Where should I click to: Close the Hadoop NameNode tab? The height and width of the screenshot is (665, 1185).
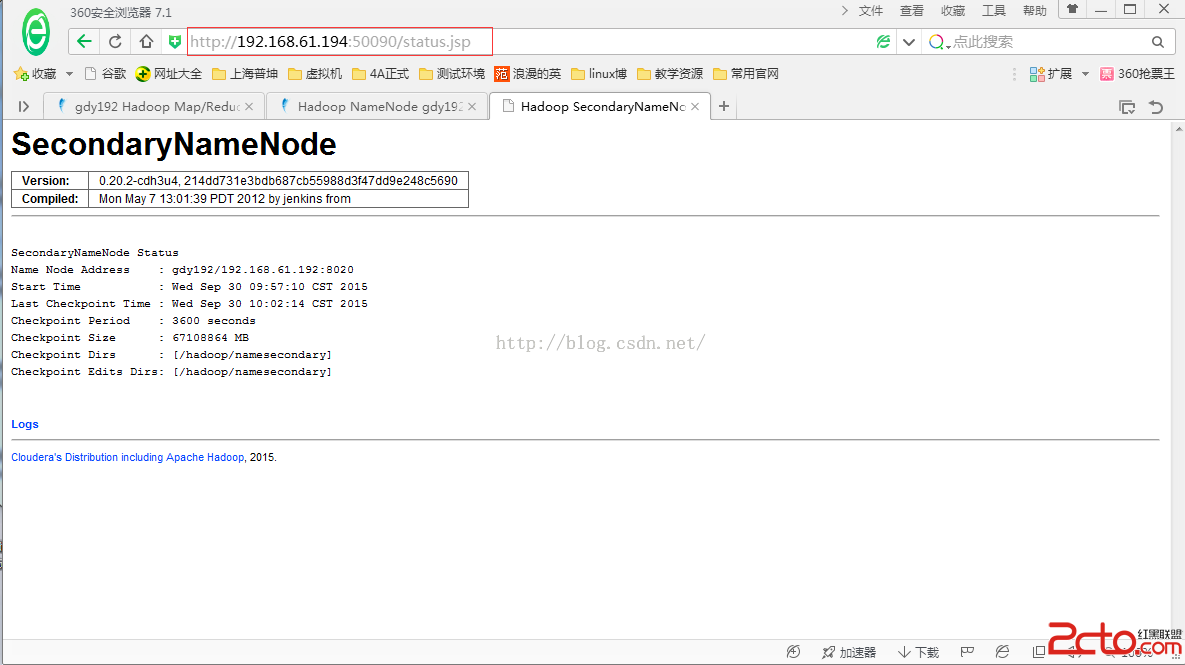(x=472, y=107)
